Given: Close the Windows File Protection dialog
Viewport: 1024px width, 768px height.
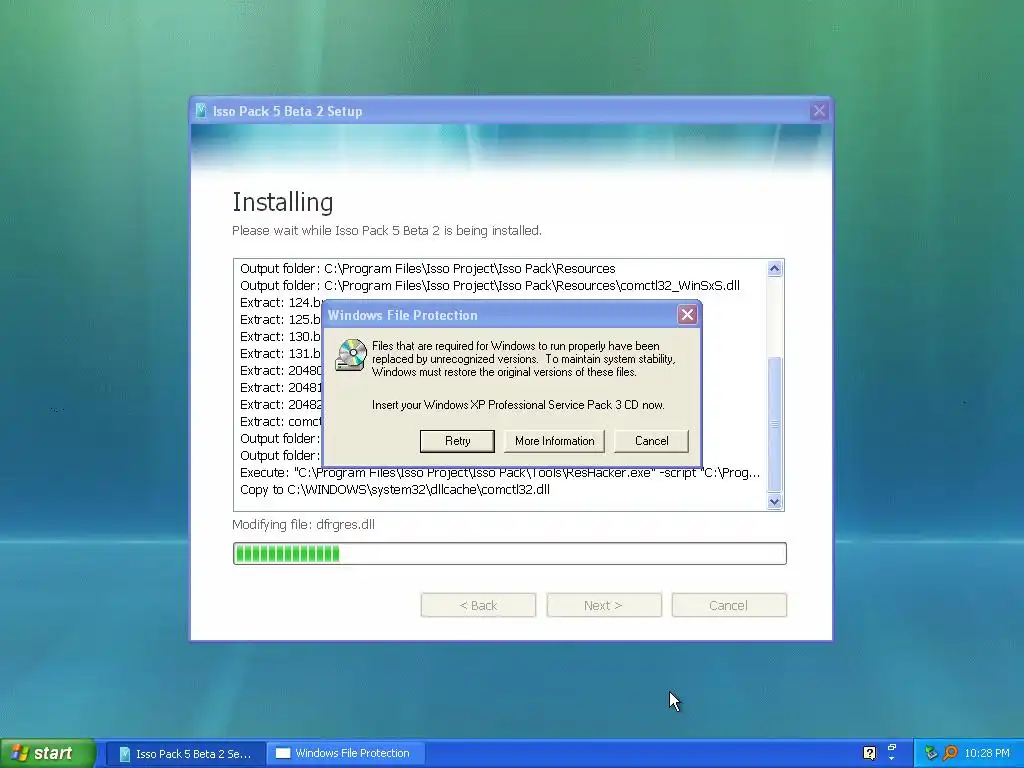Looking at the screenshot, I should [687, 315].
